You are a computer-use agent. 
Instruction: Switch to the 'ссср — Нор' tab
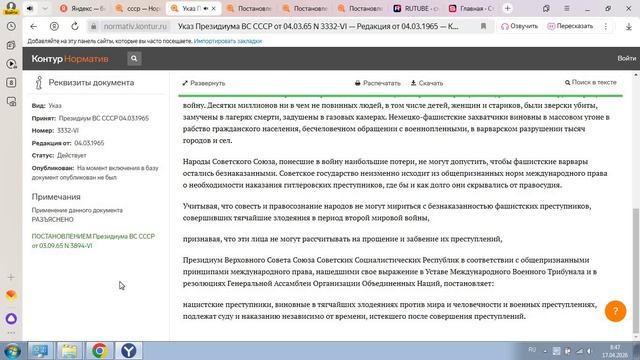[x=138, y=8]
